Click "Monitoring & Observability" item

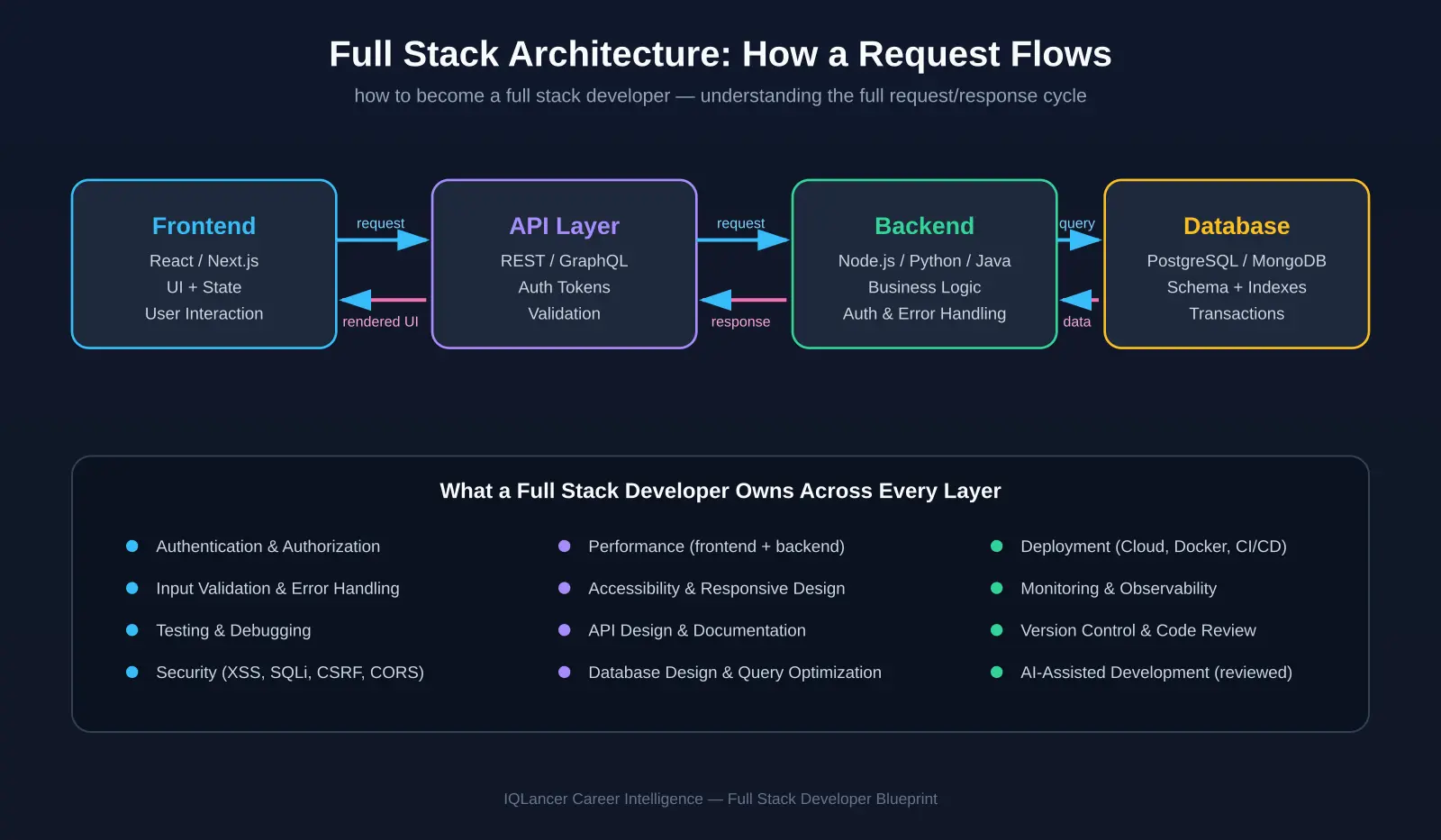coord(1119,589)
